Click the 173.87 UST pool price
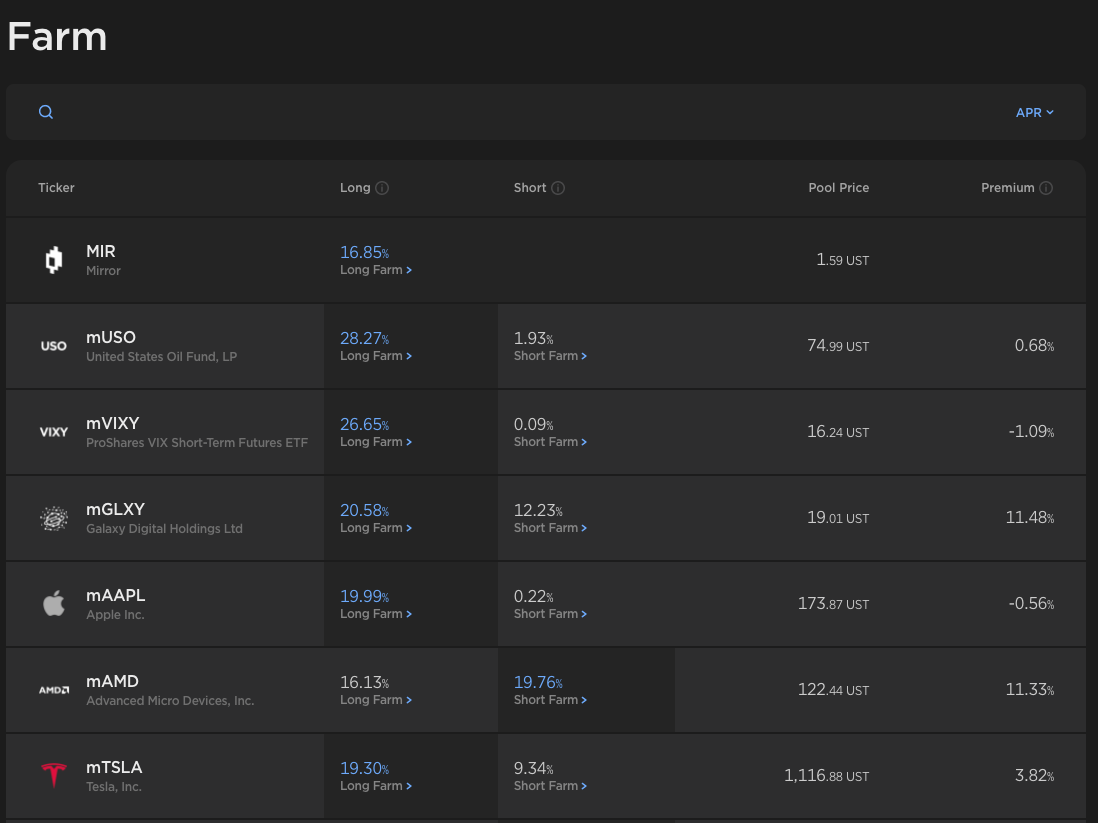Screen dimensions: 1098x823 click(x=833, y=604)
